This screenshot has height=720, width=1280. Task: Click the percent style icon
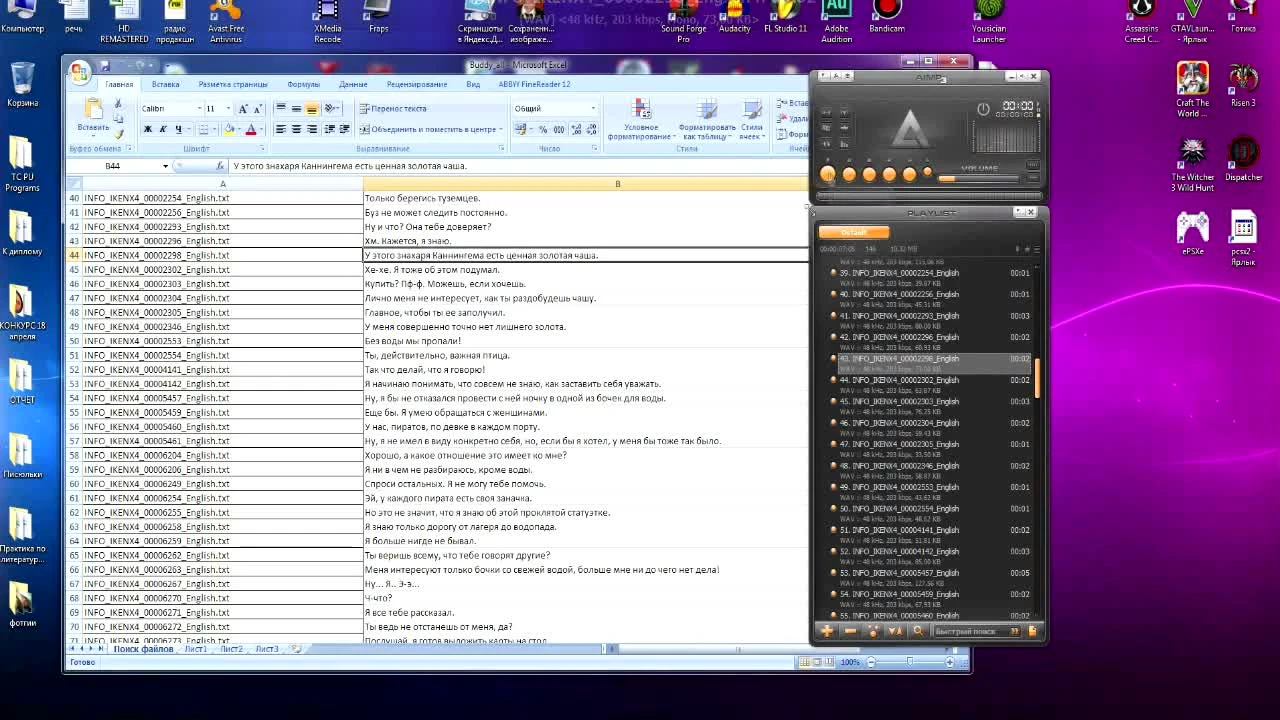pyautogui.click(x=543, y=129)
